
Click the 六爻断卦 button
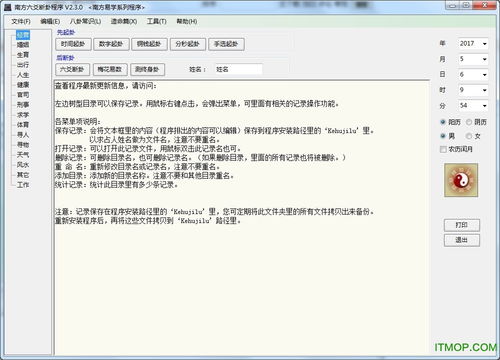(72, 69)
